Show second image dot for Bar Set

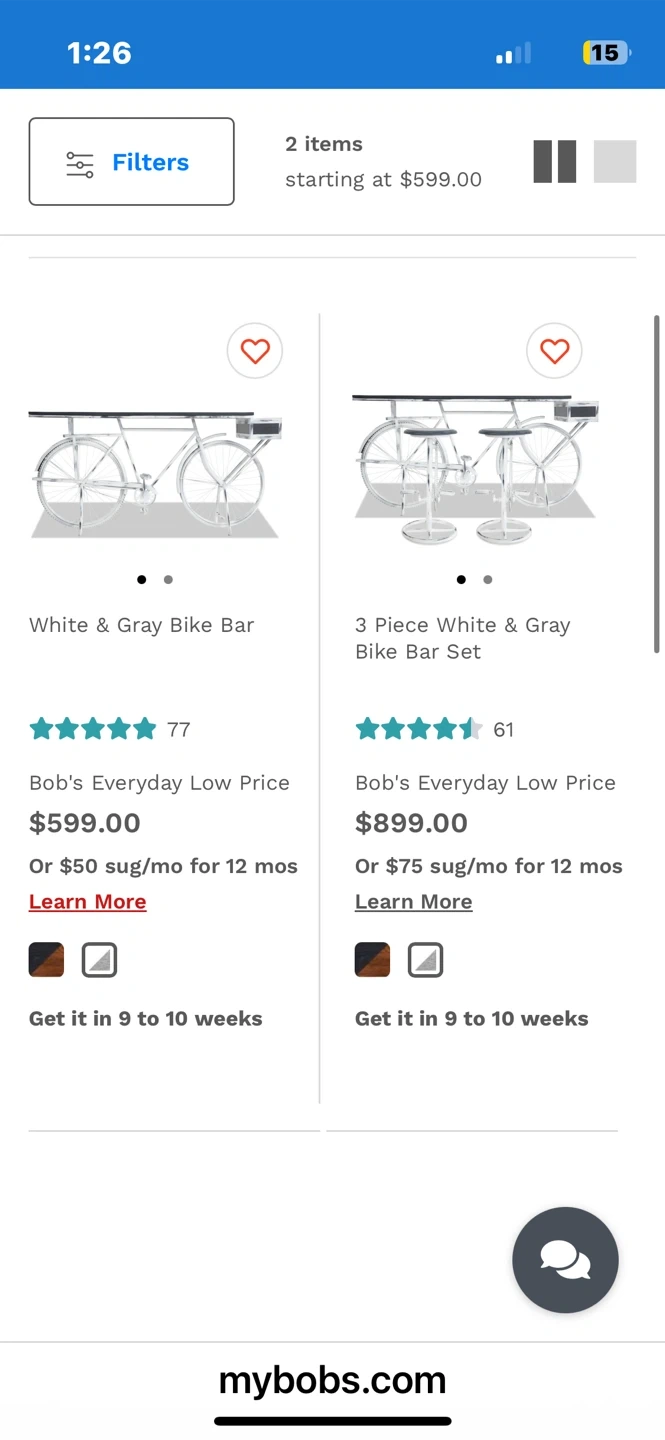[487, 579]
